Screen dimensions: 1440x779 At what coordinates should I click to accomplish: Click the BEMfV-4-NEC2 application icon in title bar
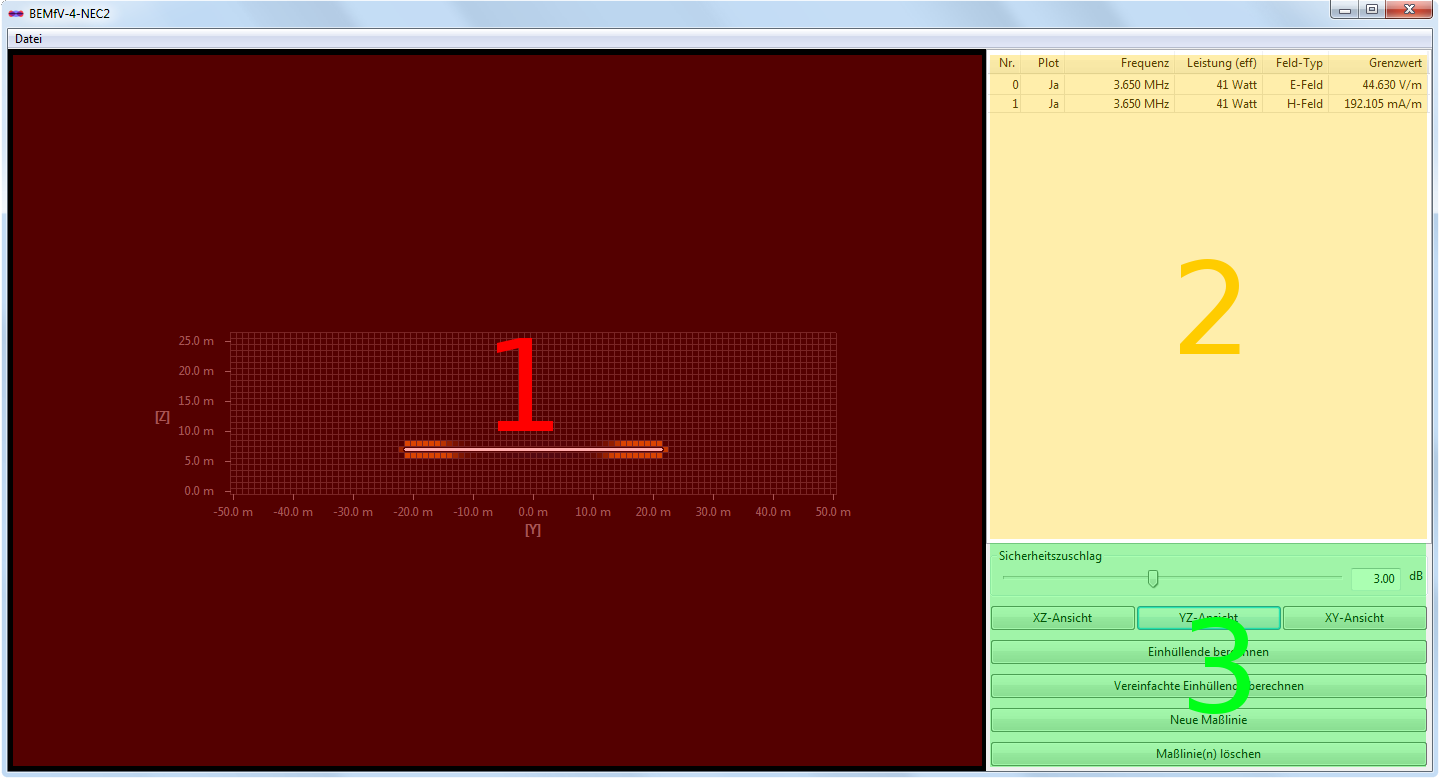[15, 13]
